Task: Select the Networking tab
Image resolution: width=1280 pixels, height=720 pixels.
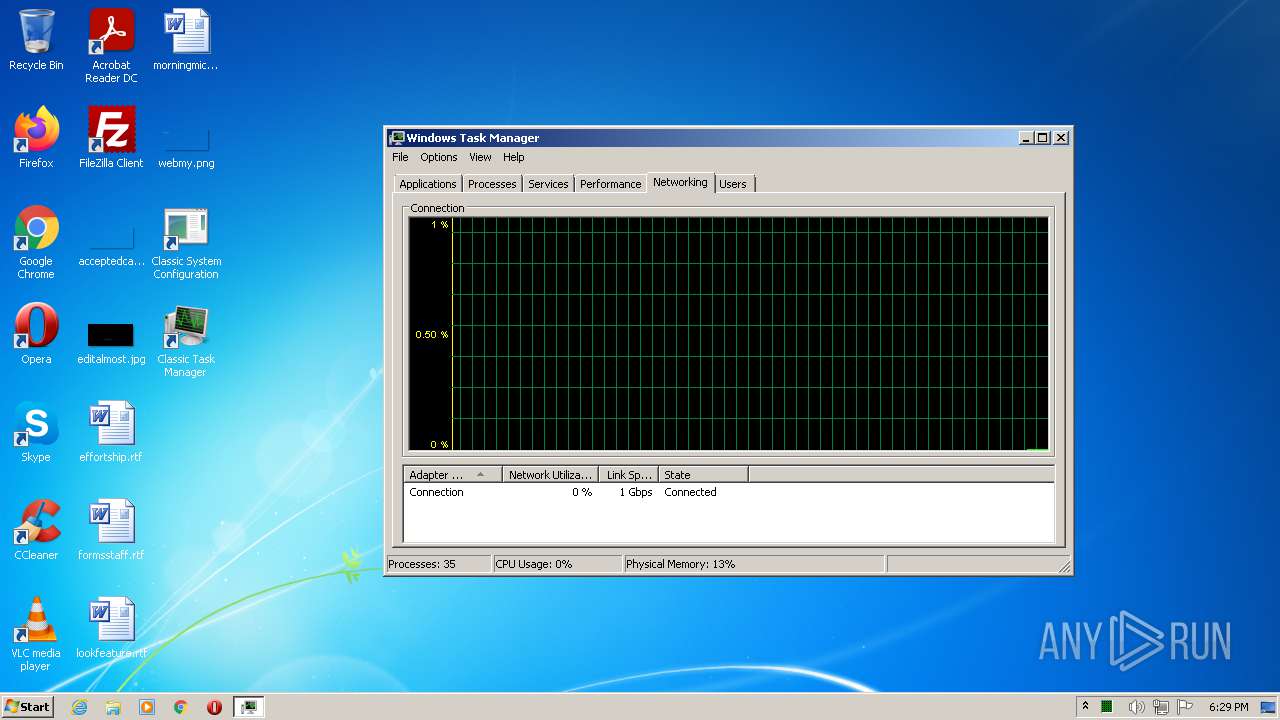Action: tap(680, 182)
